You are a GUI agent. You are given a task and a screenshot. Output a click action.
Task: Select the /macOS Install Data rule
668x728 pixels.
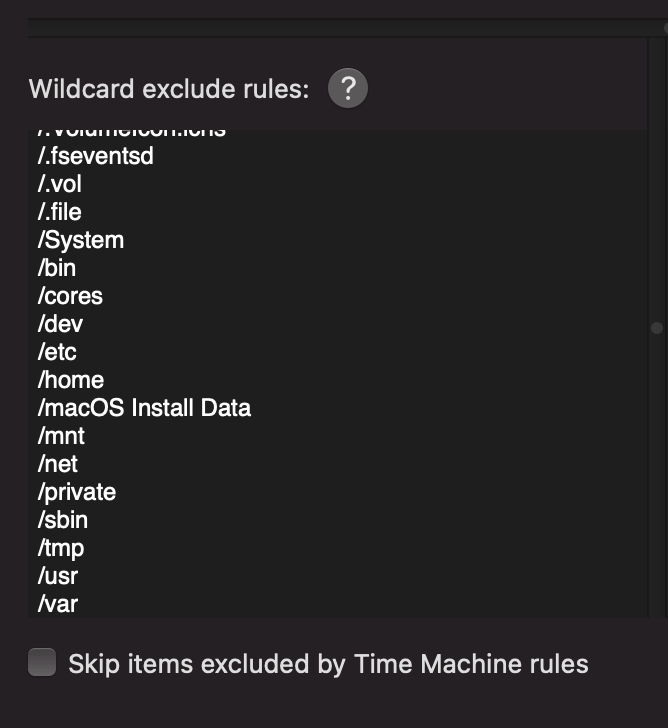pyautogui.click(x=144, y=408)
